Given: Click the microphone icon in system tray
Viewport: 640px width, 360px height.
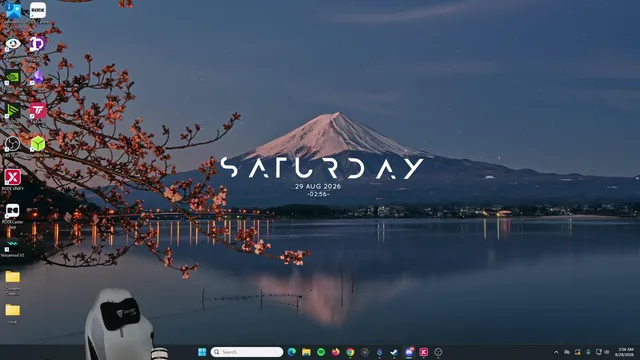Looking at the screenshot, I should coord(588,352).
